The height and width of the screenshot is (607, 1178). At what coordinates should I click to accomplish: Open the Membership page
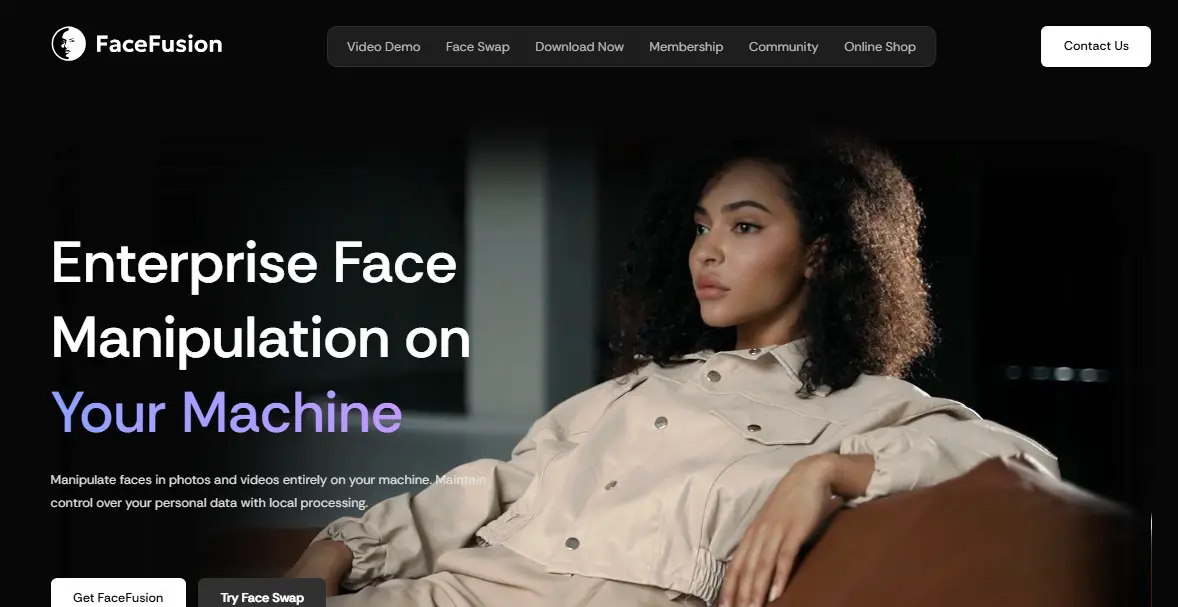pos(686,47)
